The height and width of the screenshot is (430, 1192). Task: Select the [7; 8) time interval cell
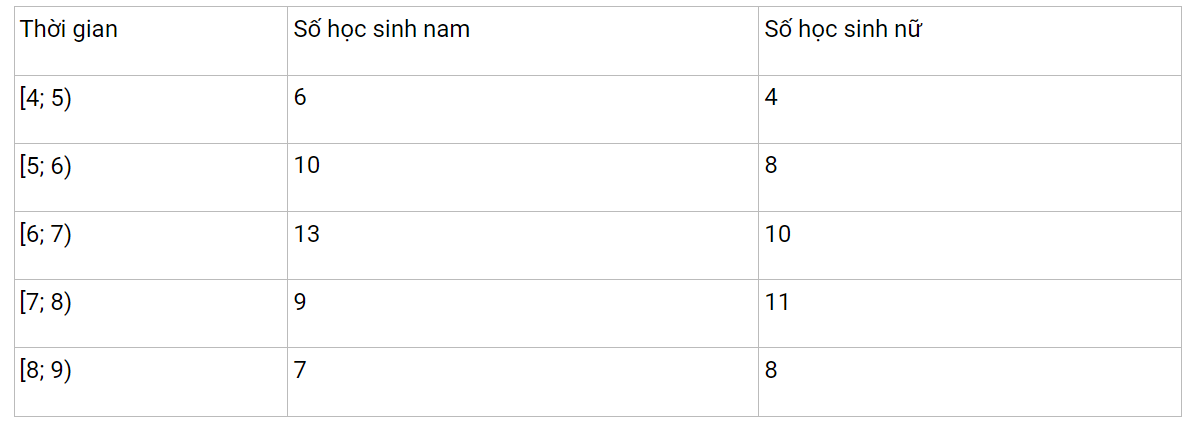pos(46,302)
